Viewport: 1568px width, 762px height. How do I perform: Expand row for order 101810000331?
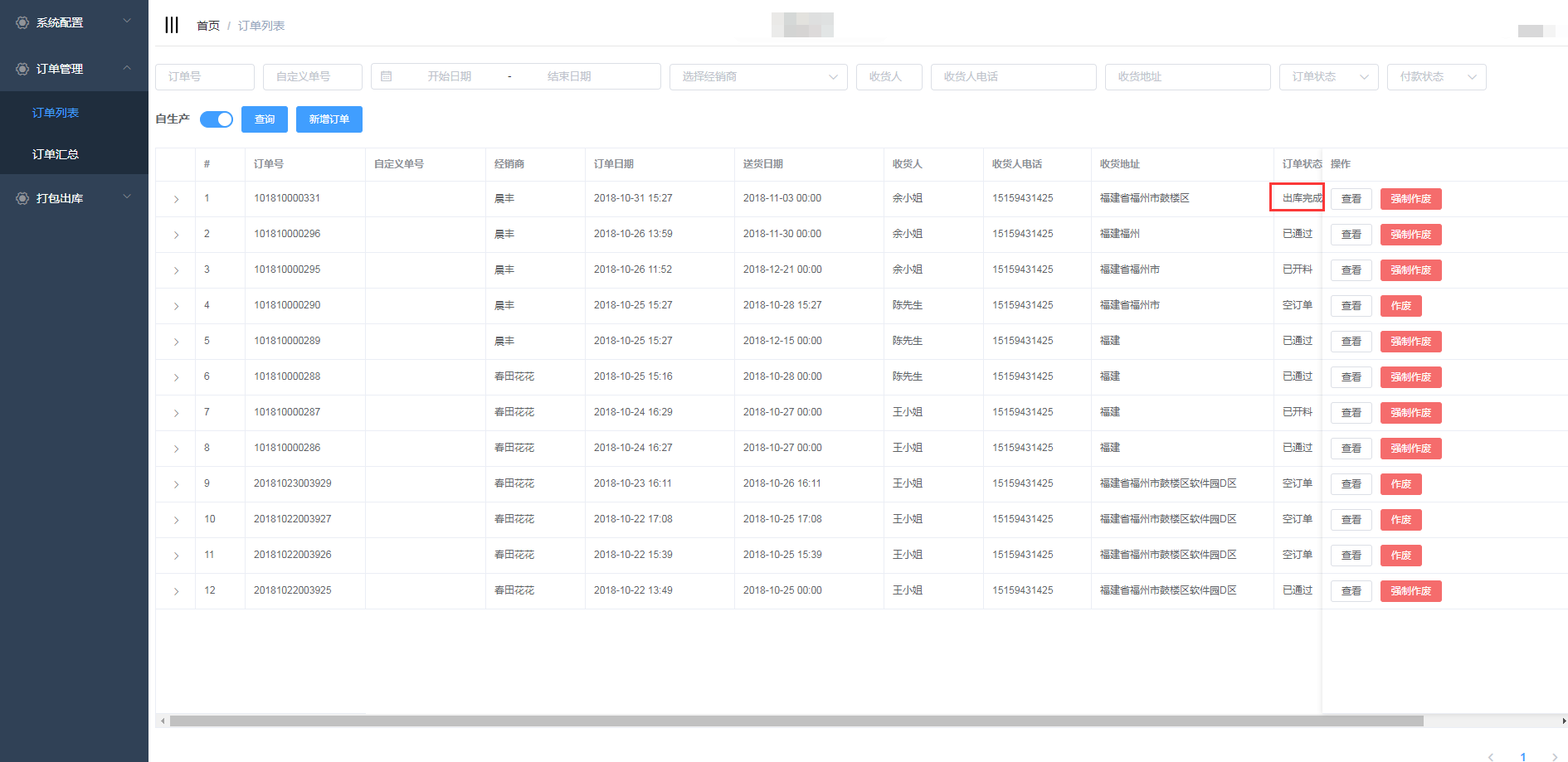coord(176,199)
